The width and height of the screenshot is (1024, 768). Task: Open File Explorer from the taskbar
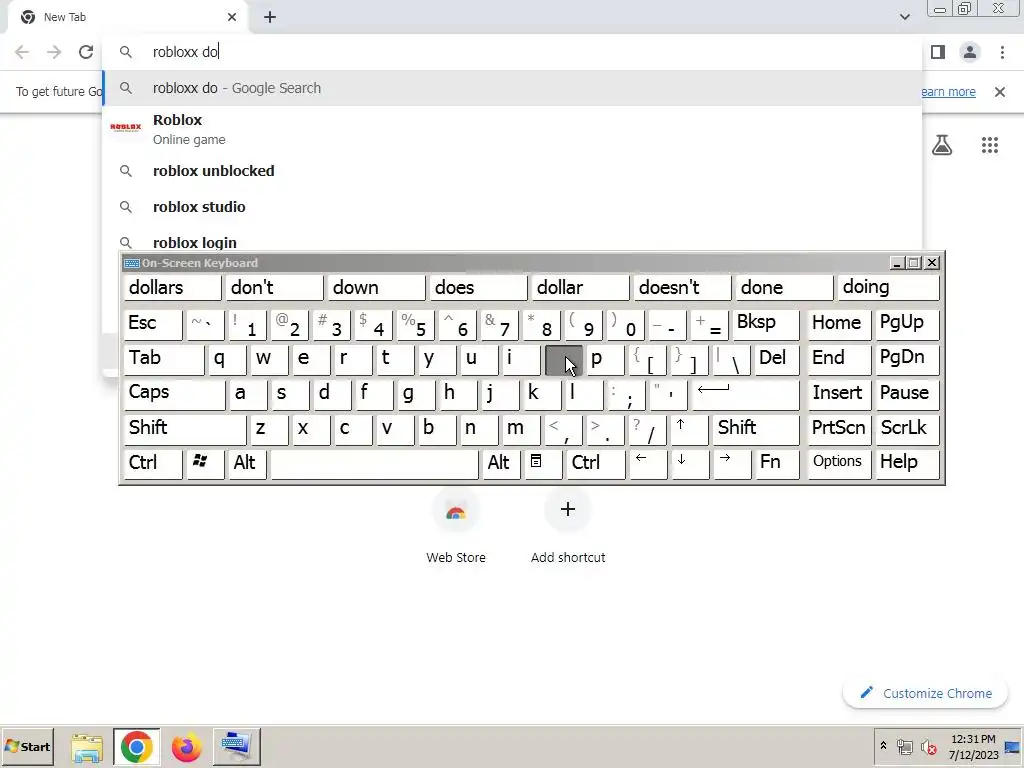click(x=87, y=747)
